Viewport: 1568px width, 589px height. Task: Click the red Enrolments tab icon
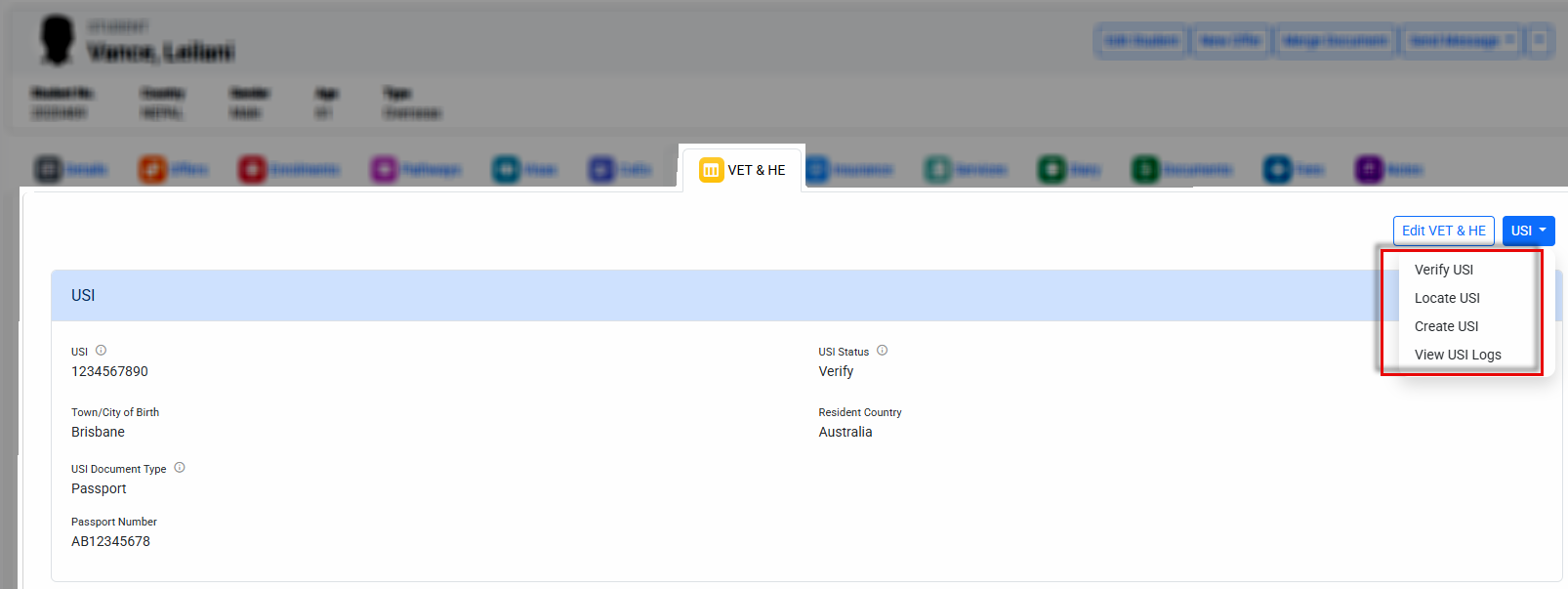pos(252,170)
